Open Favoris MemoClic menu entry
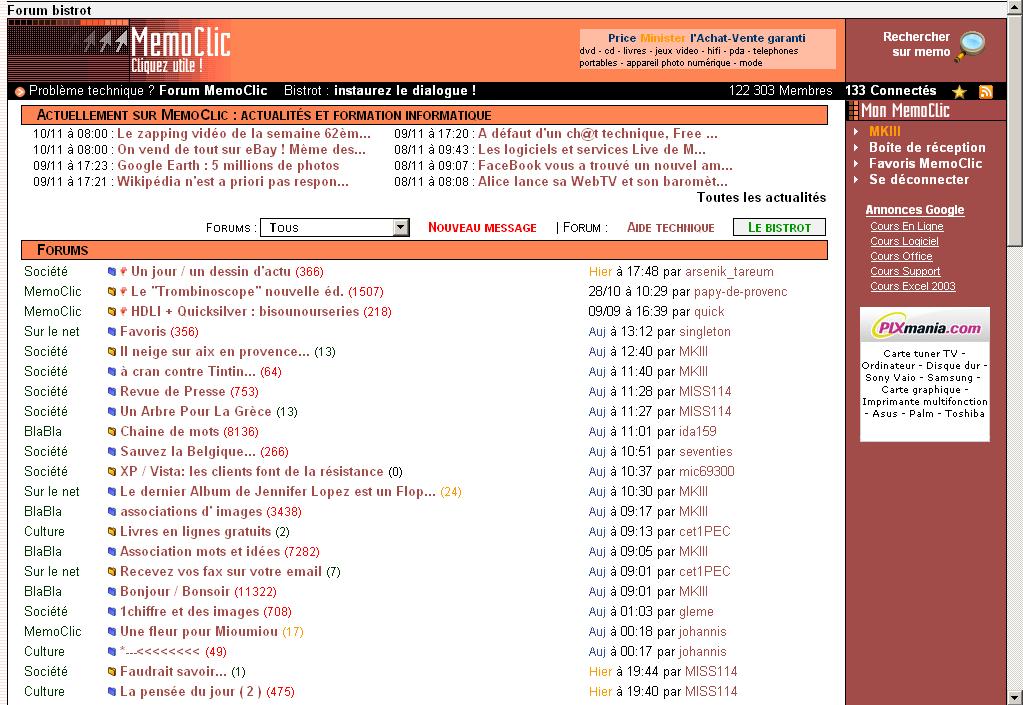The image size is (1023, 705). coord(925,164)
